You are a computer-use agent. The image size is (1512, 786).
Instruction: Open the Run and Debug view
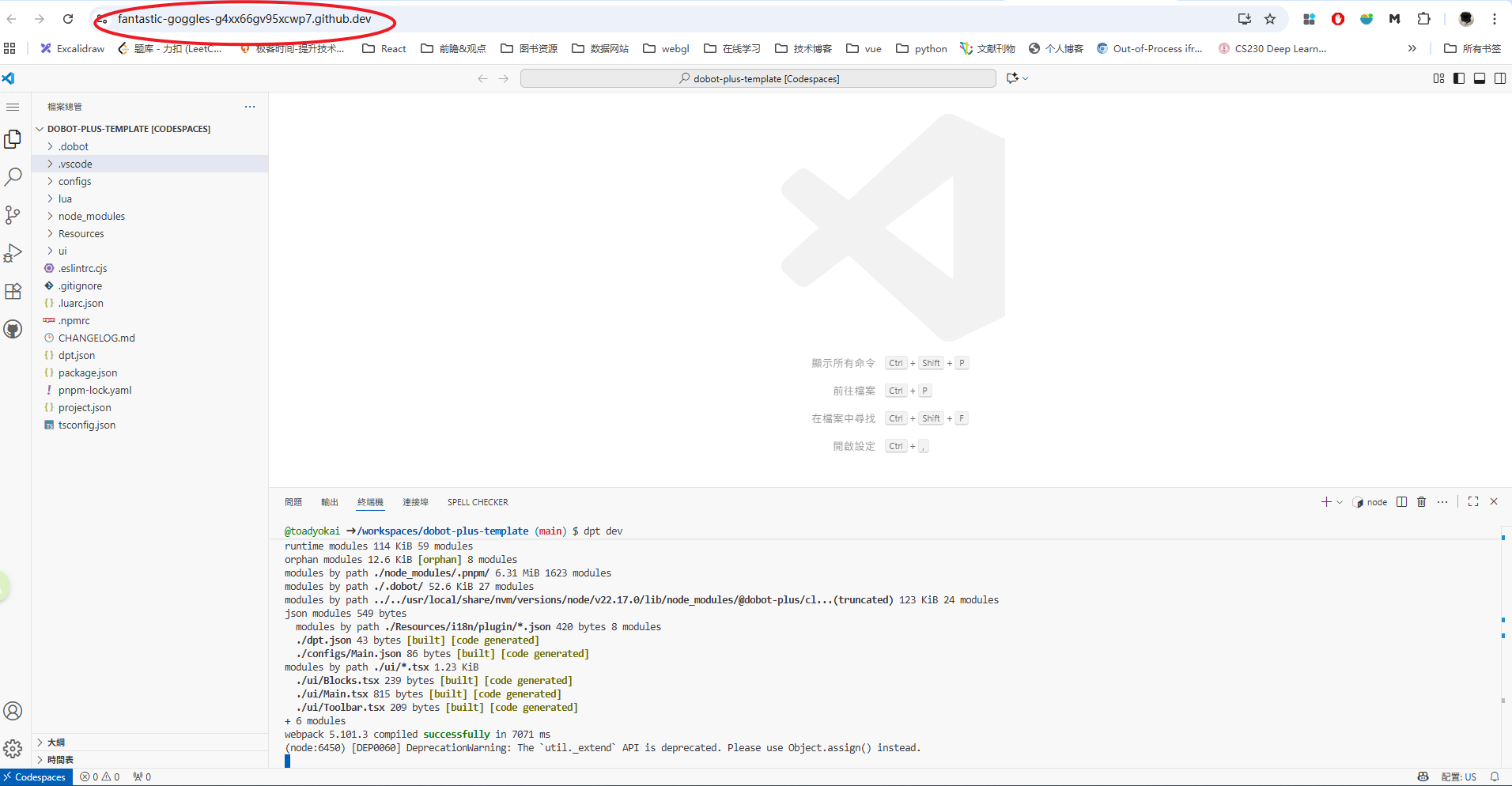click(x=13, y=253)
